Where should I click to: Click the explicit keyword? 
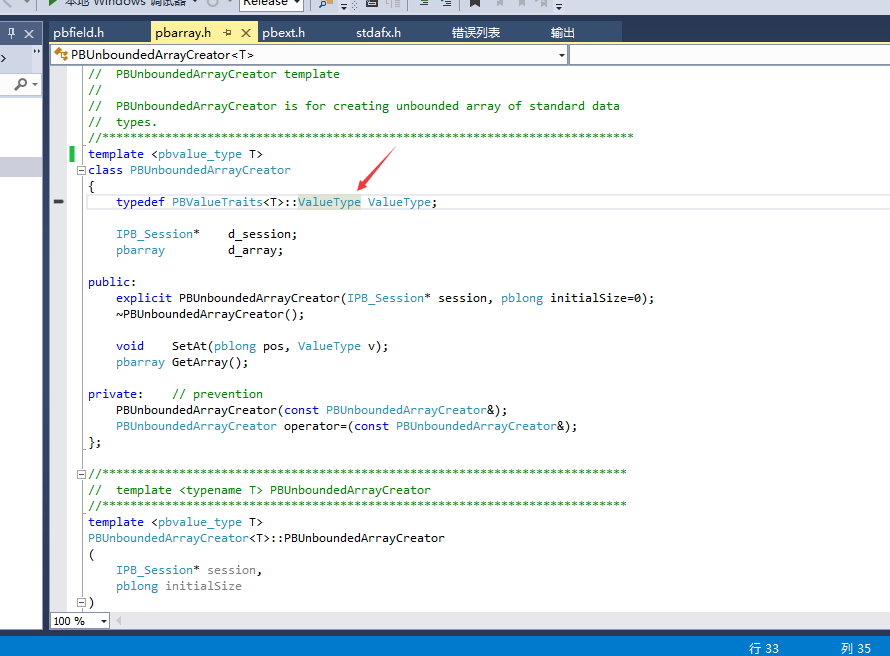tap(144, 298)
